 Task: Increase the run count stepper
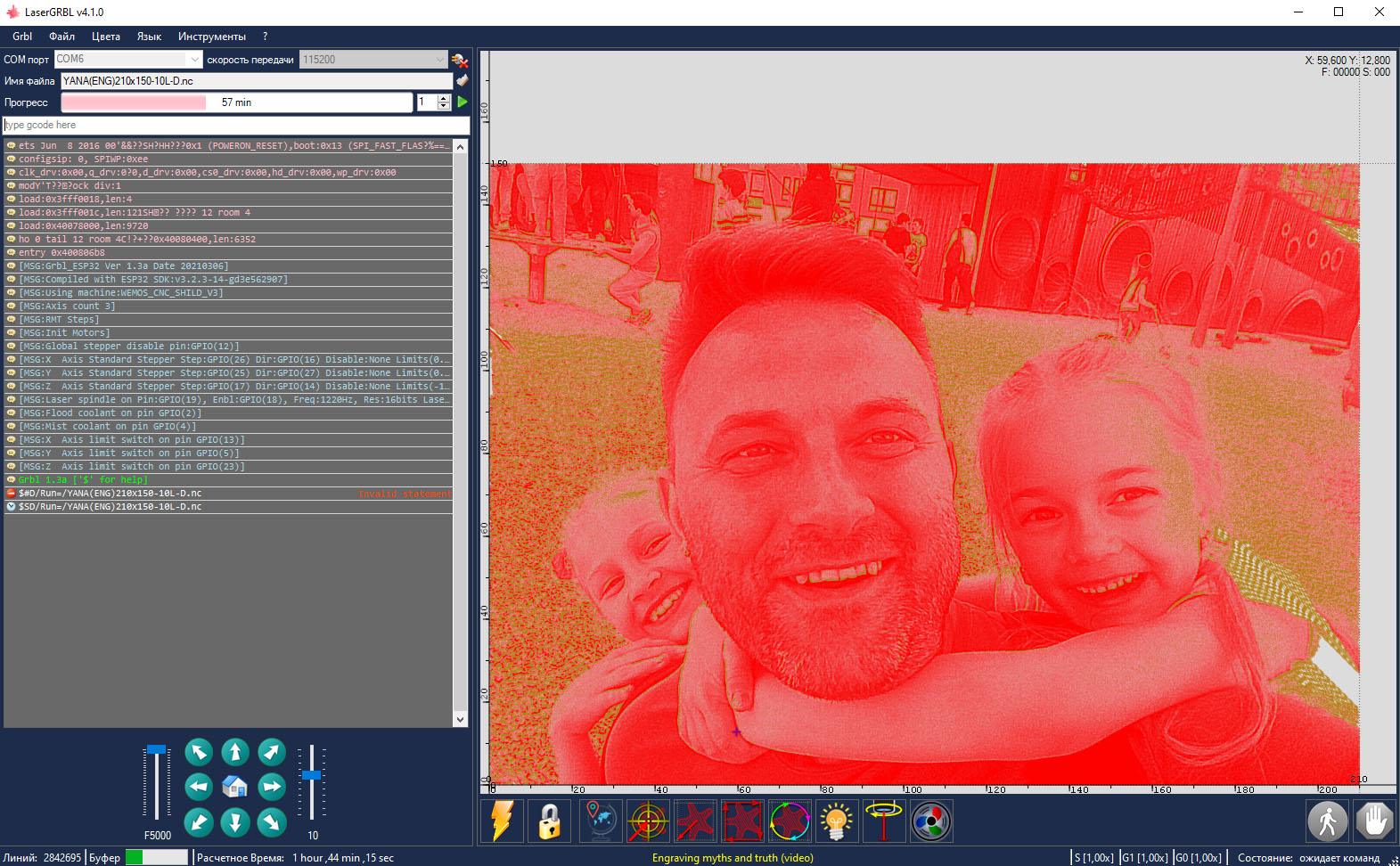(x=444, y=98)
